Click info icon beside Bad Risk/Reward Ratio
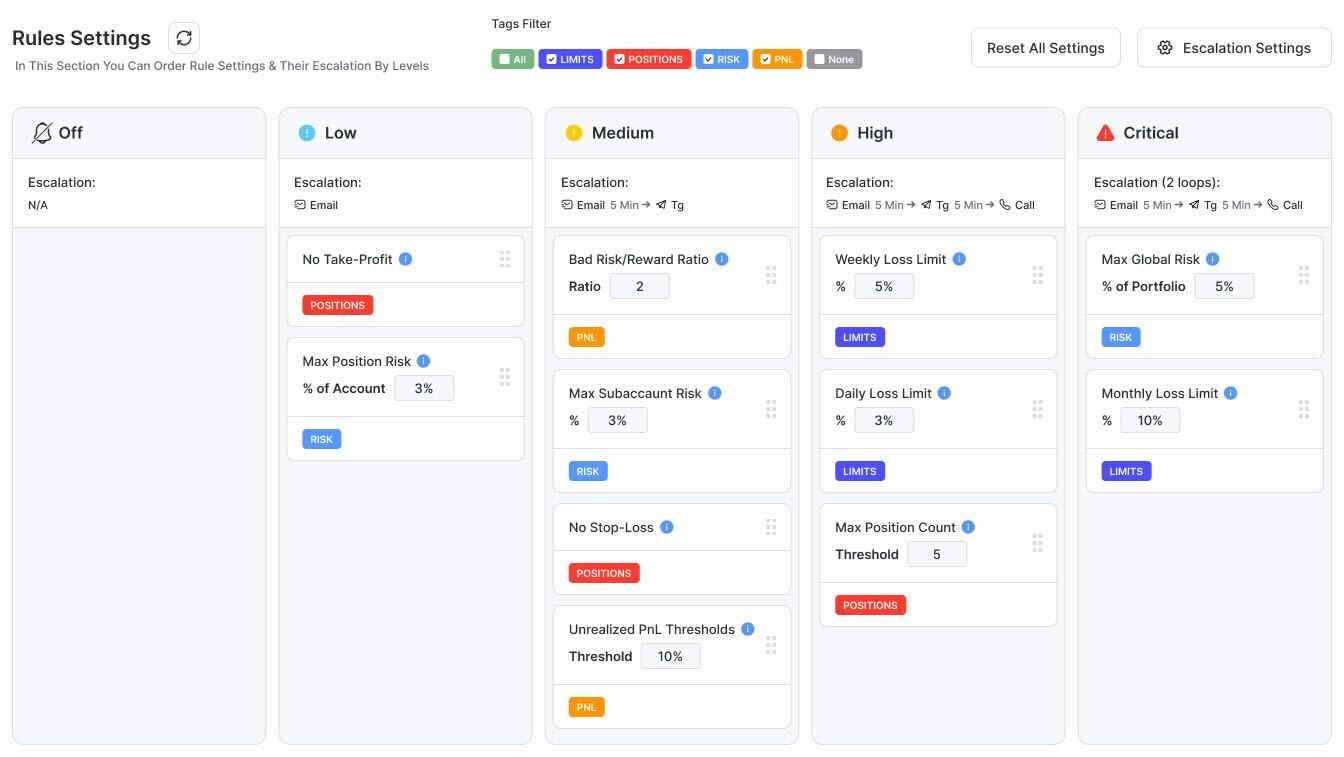Screen dimensions: 1344x757 coord(722,259)
